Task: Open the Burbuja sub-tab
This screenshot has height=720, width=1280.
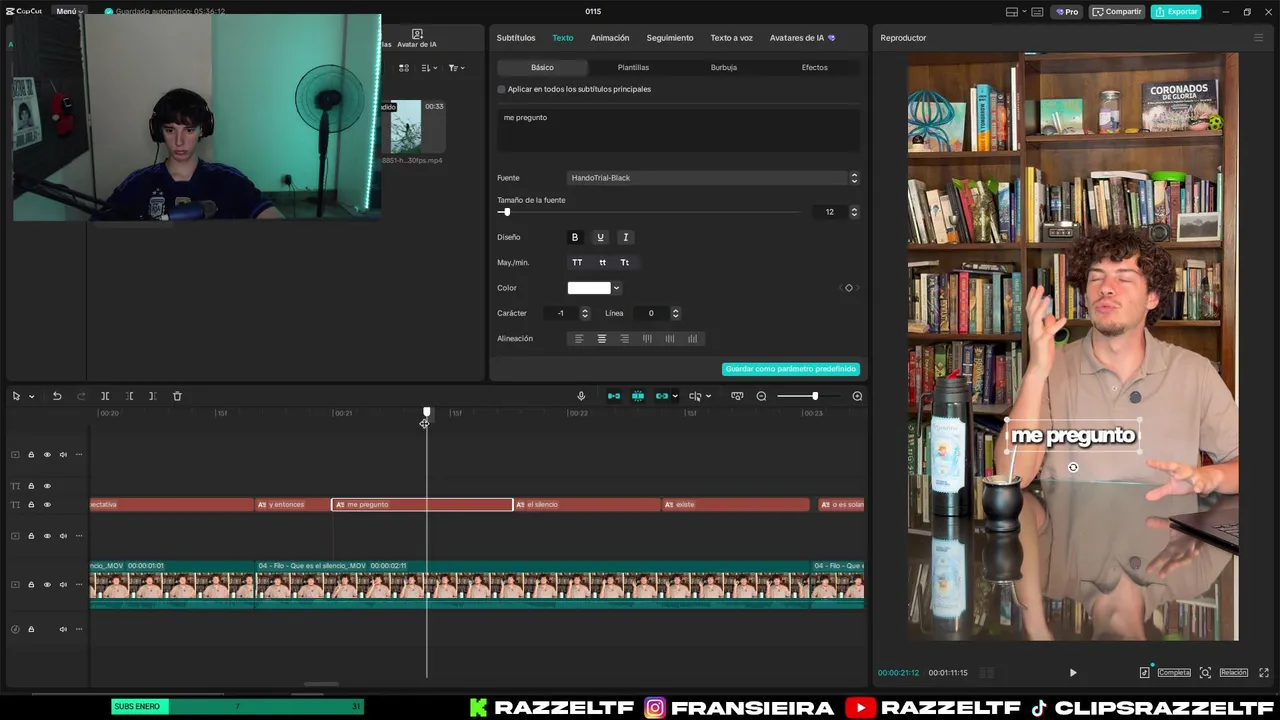Action: (x=724, y=67)
